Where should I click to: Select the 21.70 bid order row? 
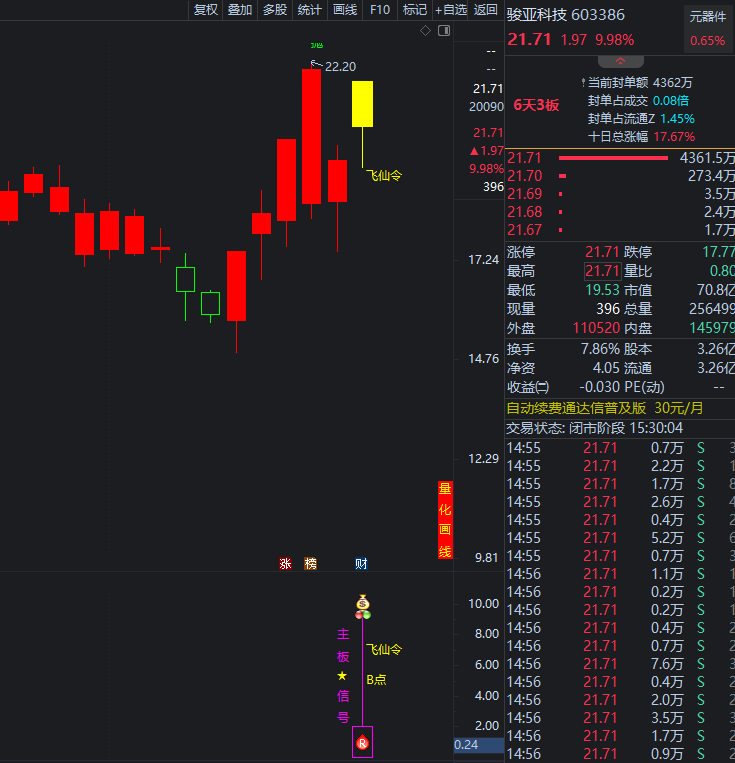coord(621,176)
